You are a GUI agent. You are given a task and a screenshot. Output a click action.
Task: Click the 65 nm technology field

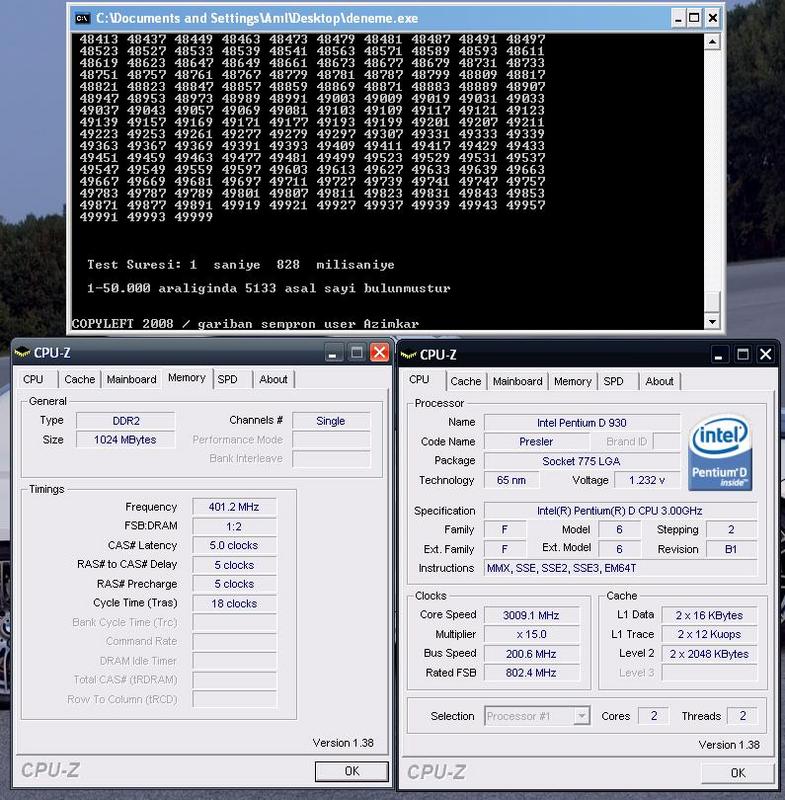(511, 480)
